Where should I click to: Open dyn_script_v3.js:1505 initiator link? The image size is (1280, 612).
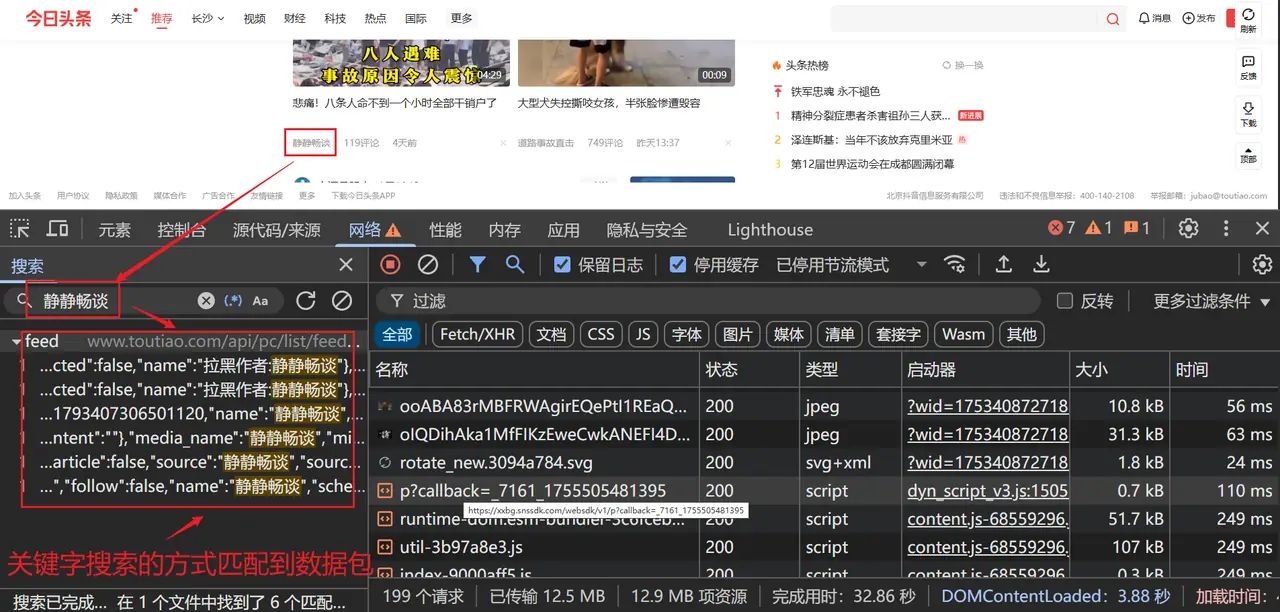click(987, 491)
